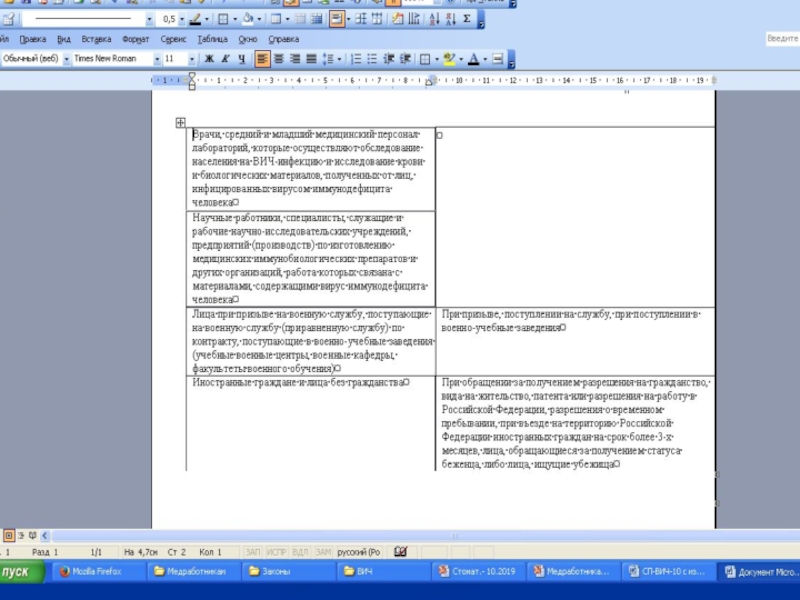The image size is (800, 600).
Task: Pick the border color pen
Action: [195, 19]
